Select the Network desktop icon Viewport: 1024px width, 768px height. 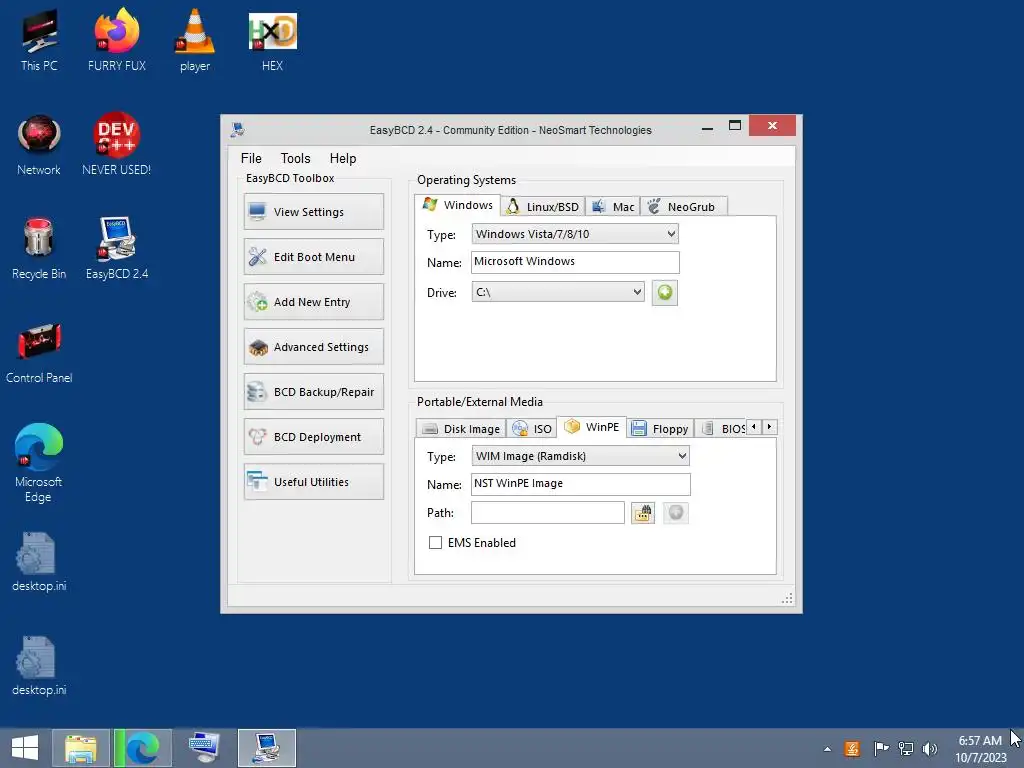coord(39,145)
